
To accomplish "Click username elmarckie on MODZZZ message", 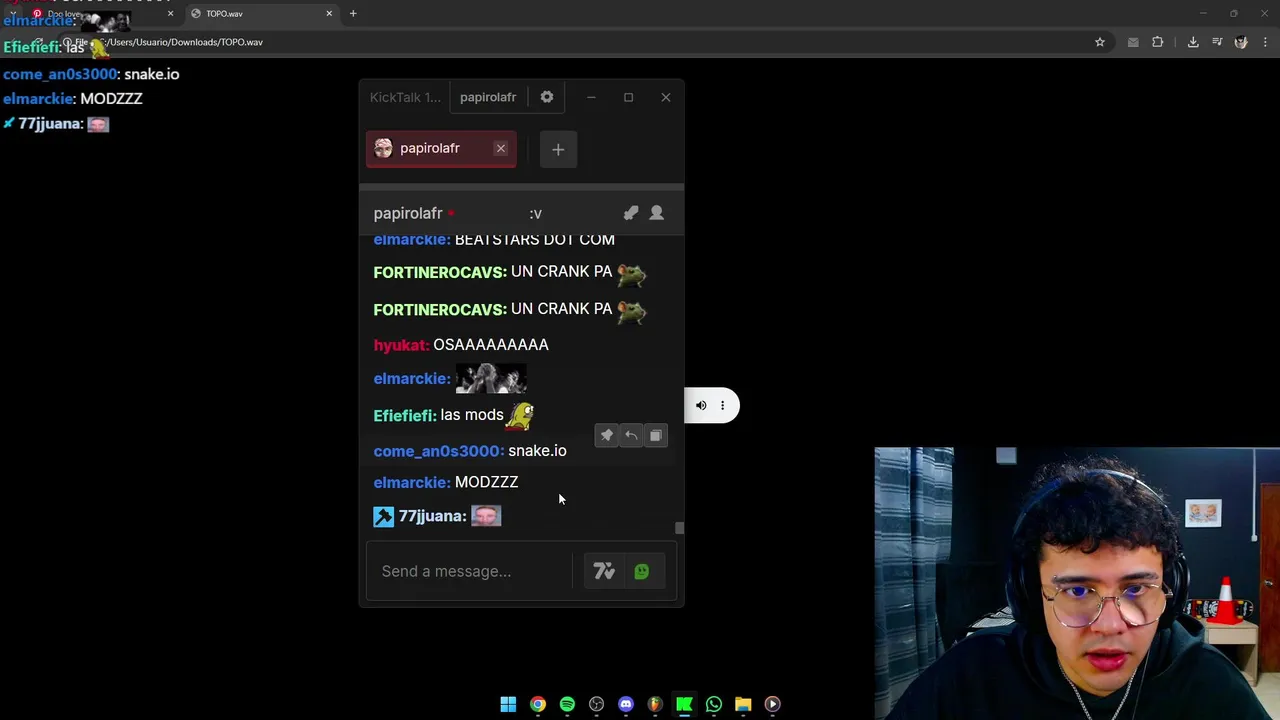I will [412, 482].
